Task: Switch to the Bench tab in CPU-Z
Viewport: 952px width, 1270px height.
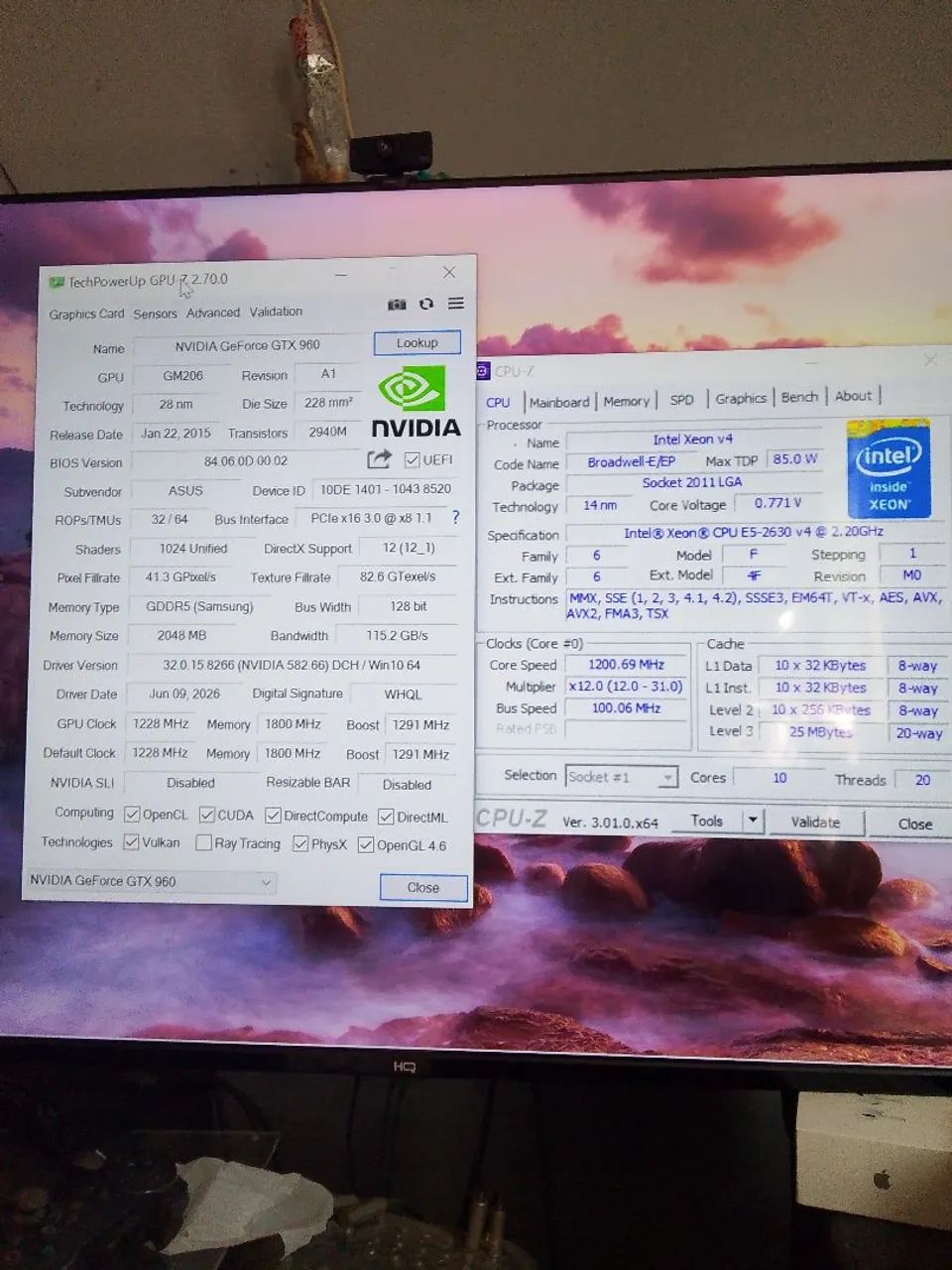Action: [x=800, y=397]
